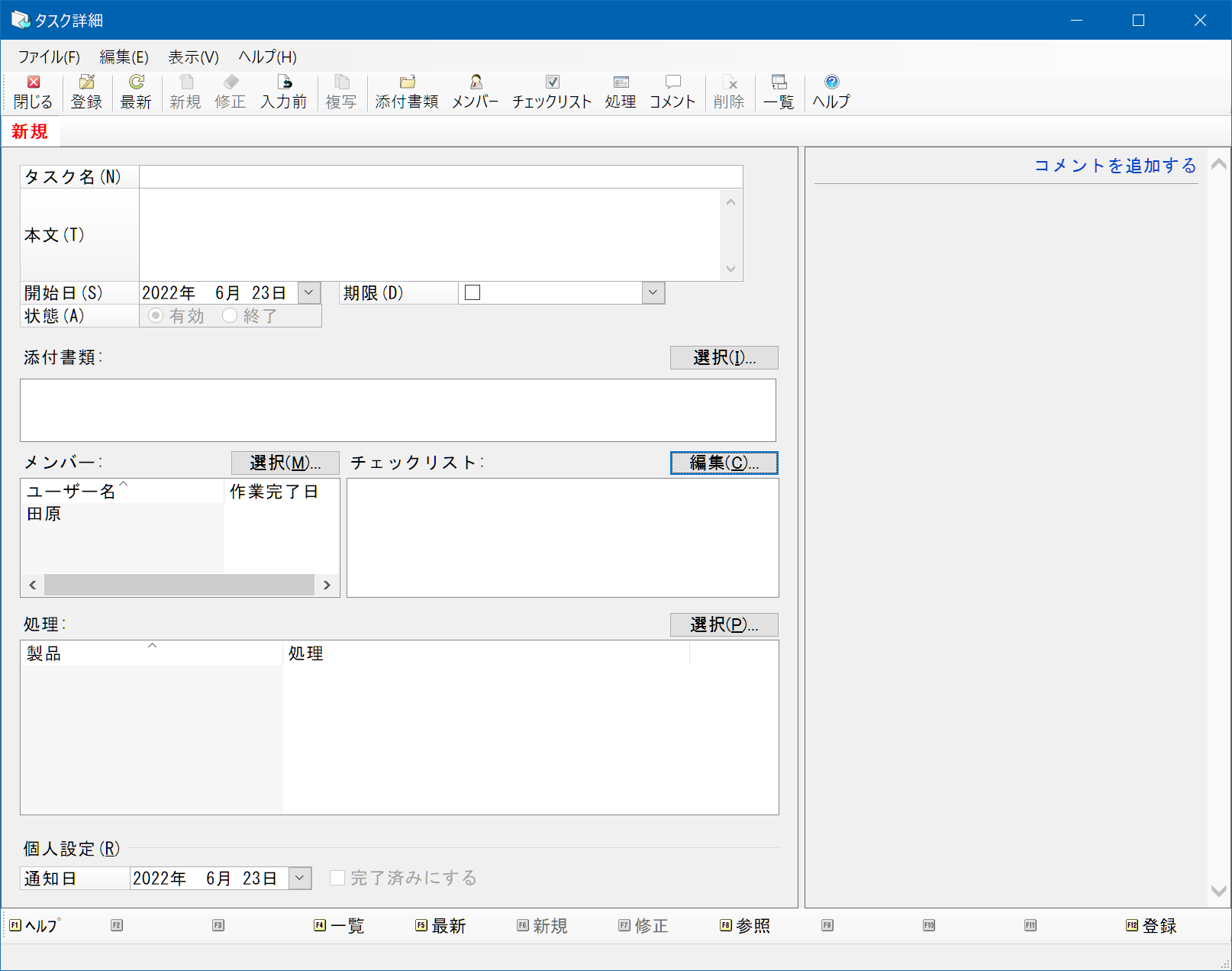Open 添付書類 from the toolbar
The width and height of the screenshot is (1232, 971).
tap(407, 92)
